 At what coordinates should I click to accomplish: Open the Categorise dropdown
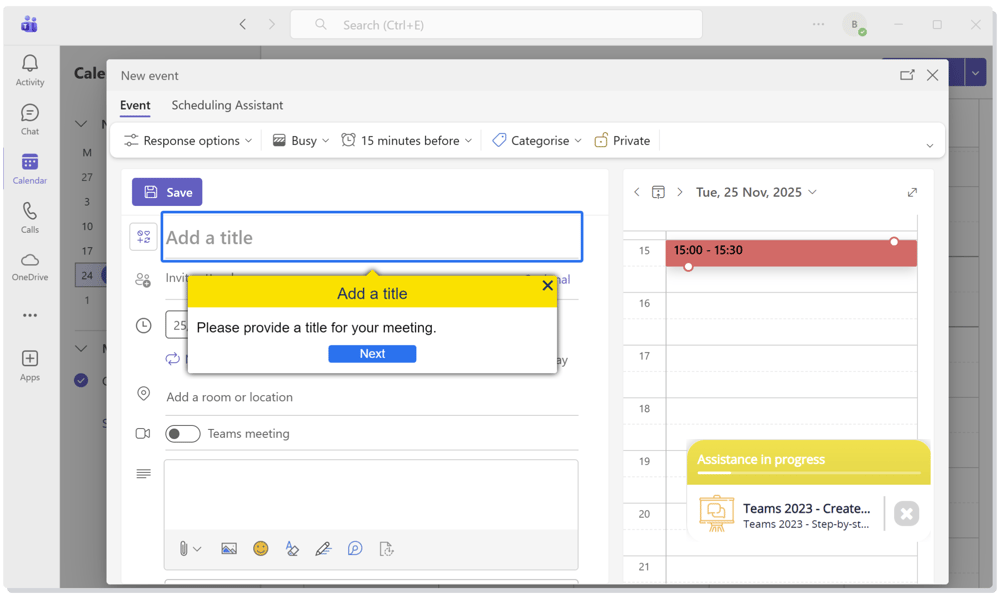point(536,140)
